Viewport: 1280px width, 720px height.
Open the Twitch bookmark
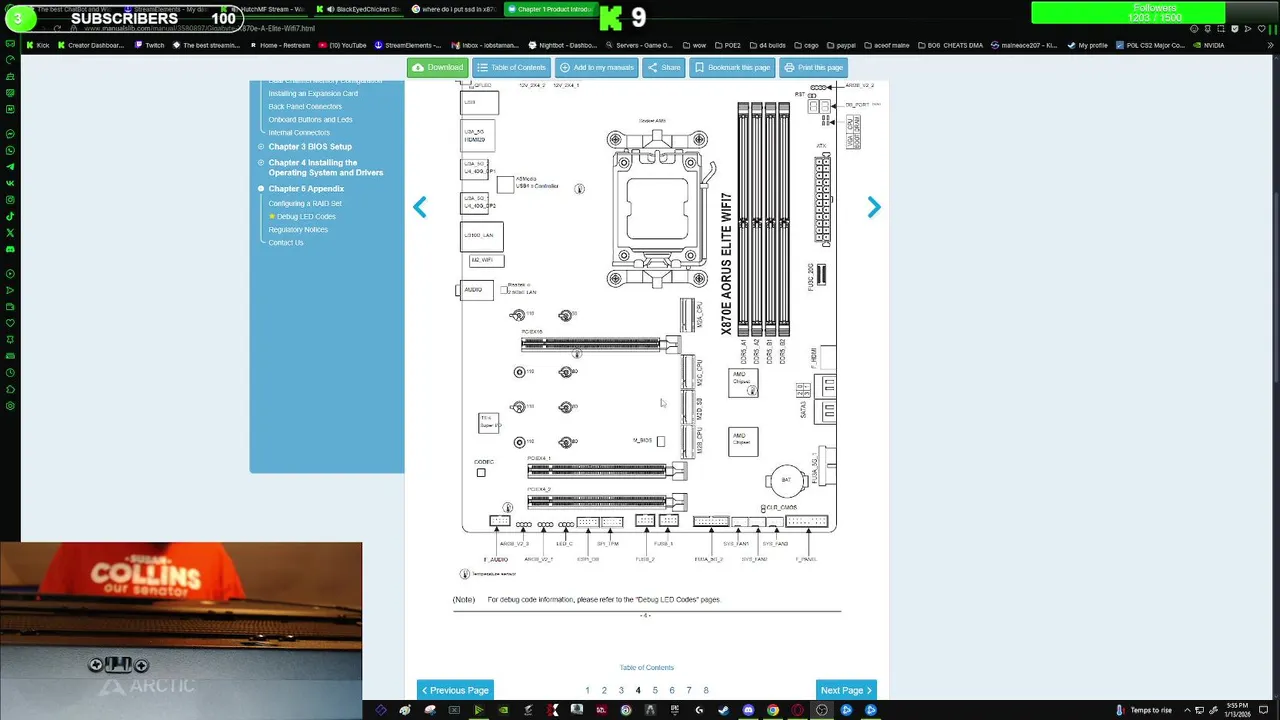click(x=149, y=45)
